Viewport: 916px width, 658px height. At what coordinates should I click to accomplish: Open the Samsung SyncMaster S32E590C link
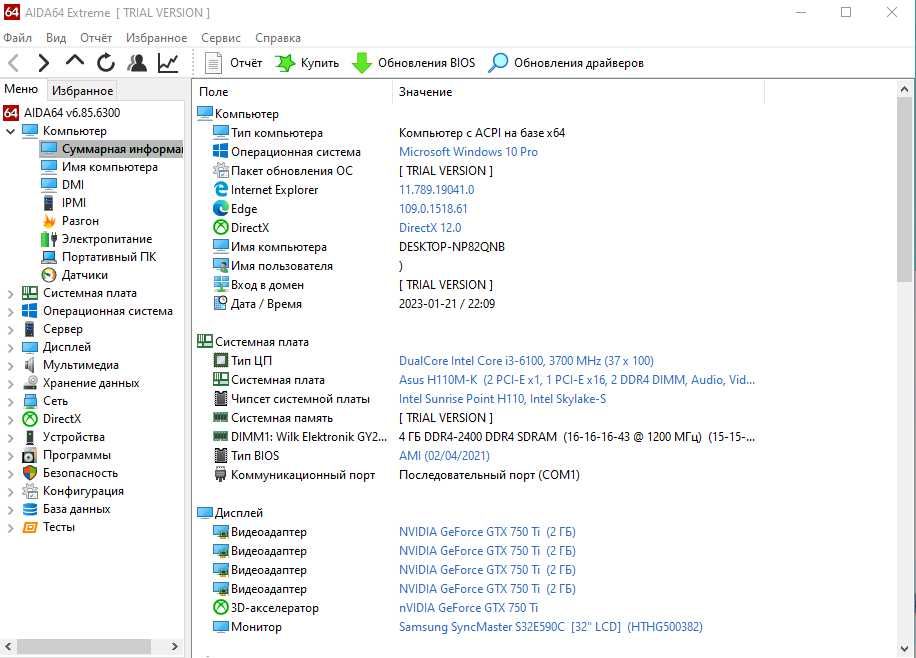coord(551,626)
